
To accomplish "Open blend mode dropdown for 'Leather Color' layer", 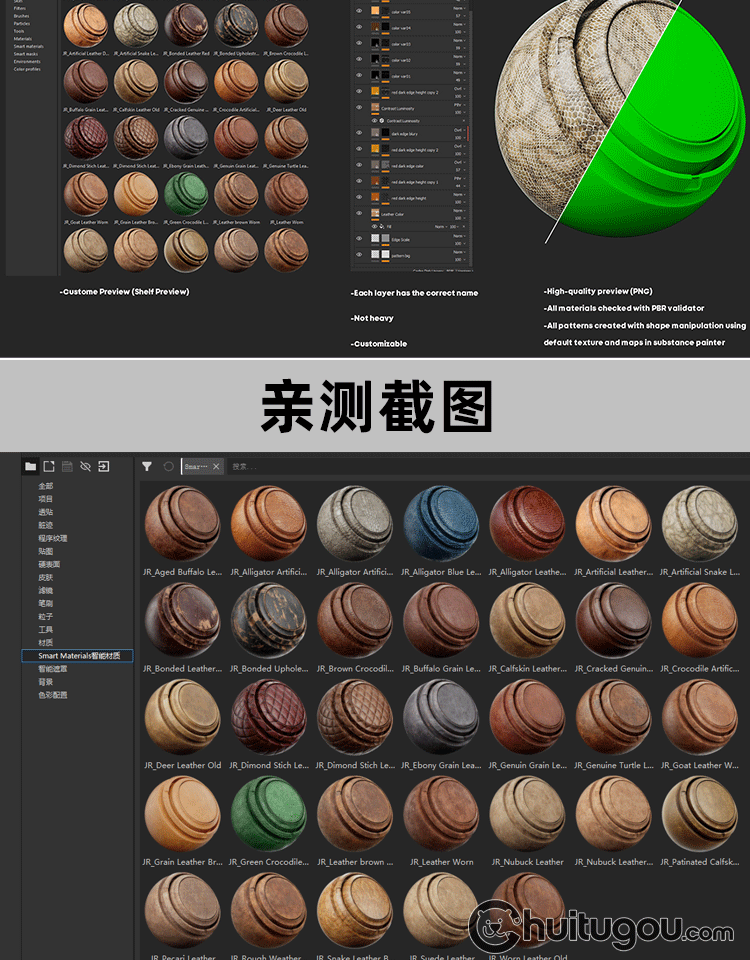I will pyautogui.click(x=459, y=211).
